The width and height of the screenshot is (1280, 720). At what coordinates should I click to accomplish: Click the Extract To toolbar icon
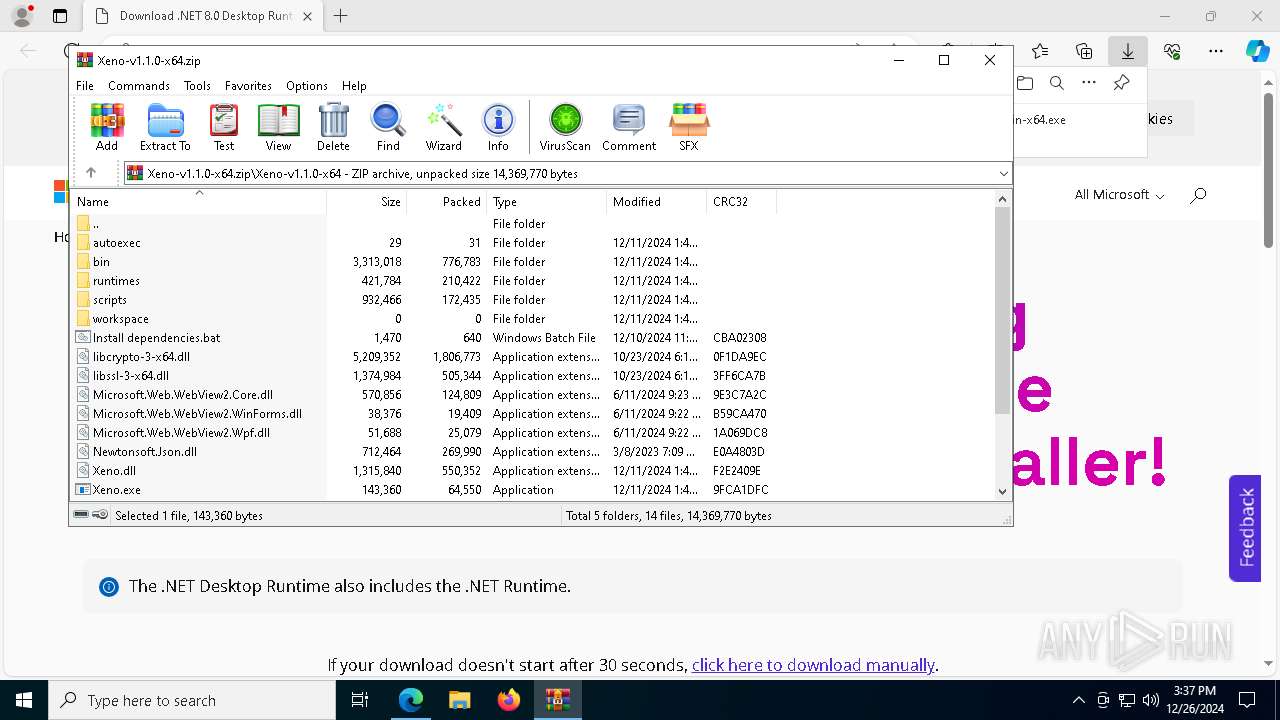[165, 127]
